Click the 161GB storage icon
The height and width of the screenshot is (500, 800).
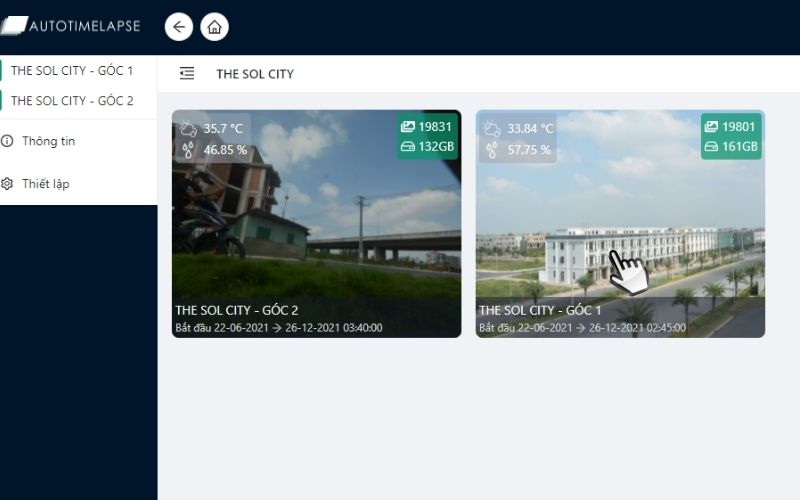711,147
